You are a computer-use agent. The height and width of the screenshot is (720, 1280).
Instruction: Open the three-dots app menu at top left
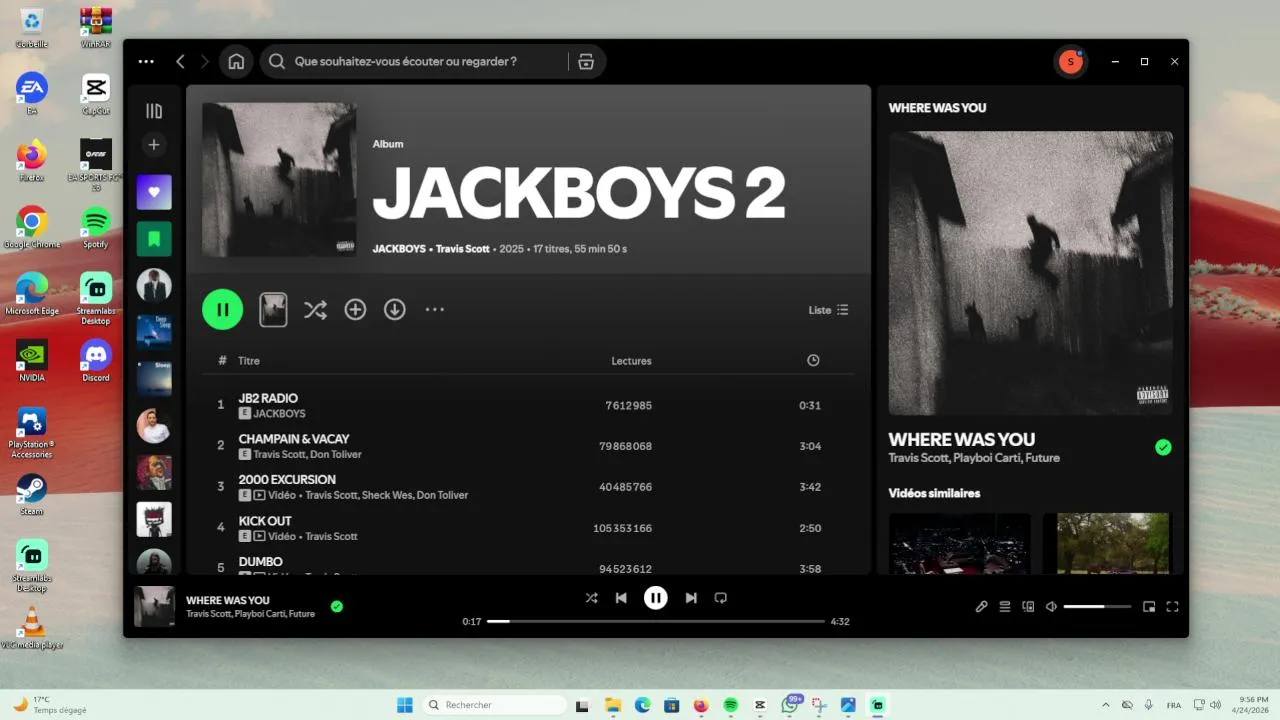coord(146,61)
